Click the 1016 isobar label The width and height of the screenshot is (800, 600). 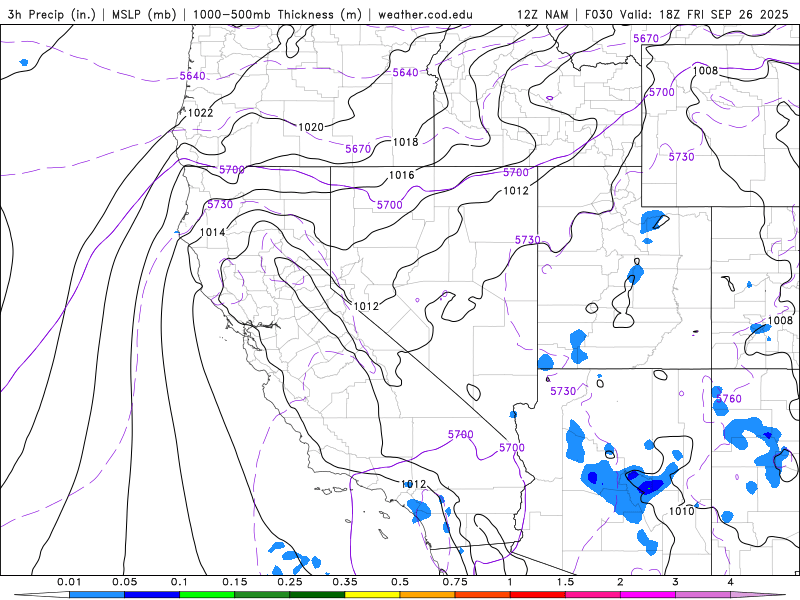coord(402,175)
